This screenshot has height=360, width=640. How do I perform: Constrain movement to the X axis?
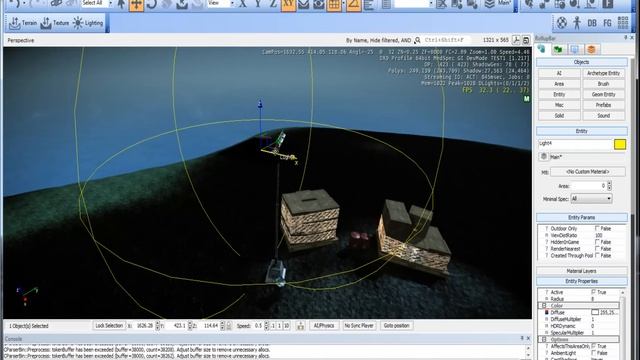coord(243,4)
